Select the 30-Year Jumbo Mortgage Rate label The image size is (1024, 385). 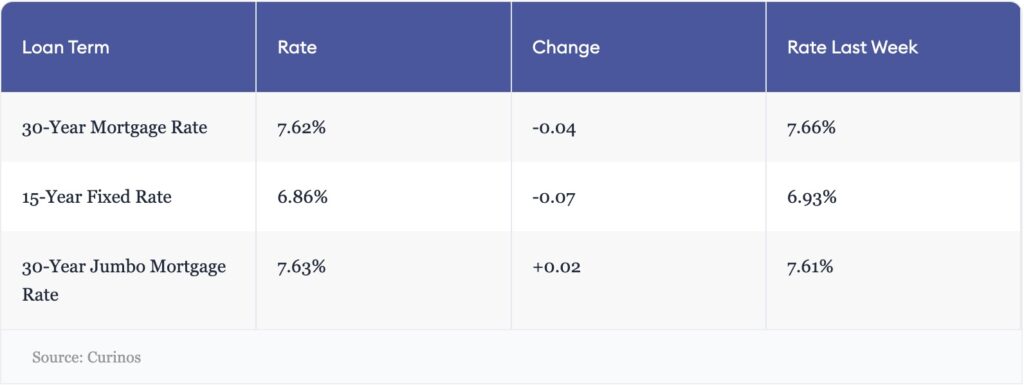[x=124, y=281]
